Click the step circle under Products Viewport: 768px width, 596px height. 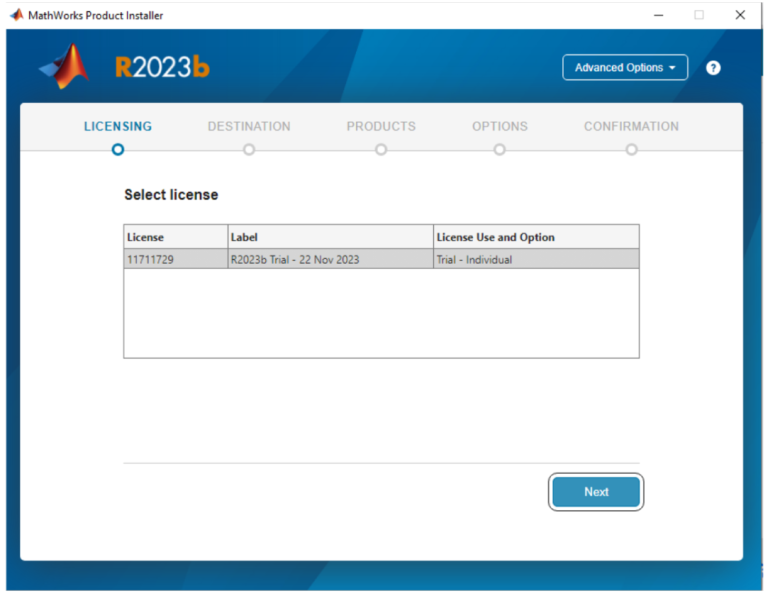pos(381,150)
